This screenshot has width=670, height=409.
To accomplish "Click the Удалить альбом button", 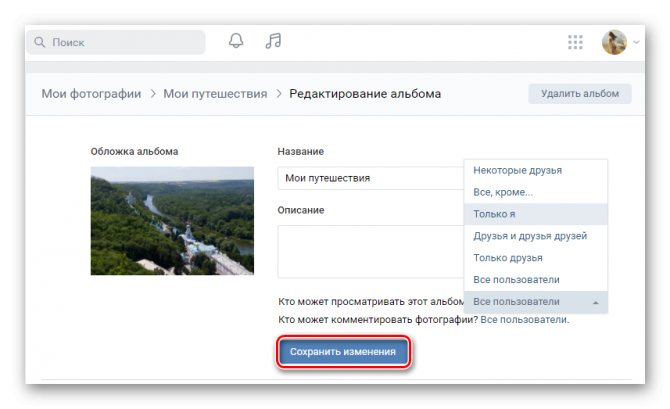I will click(580, 94).
